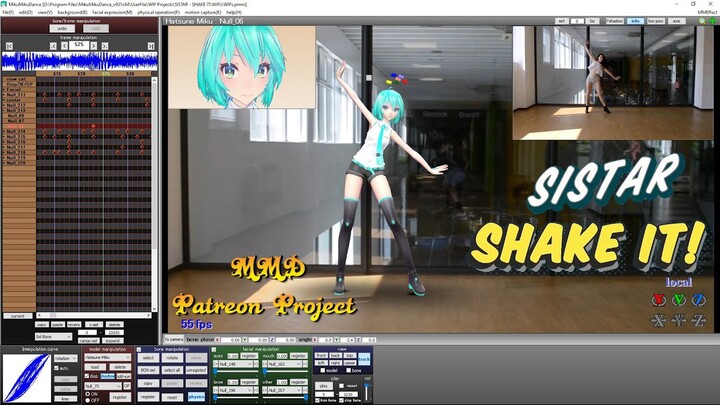The width and height of the screenshot is (720, 405).
Task: Open the other morph dropdown Null_207
Action: [x=285, y=390]
